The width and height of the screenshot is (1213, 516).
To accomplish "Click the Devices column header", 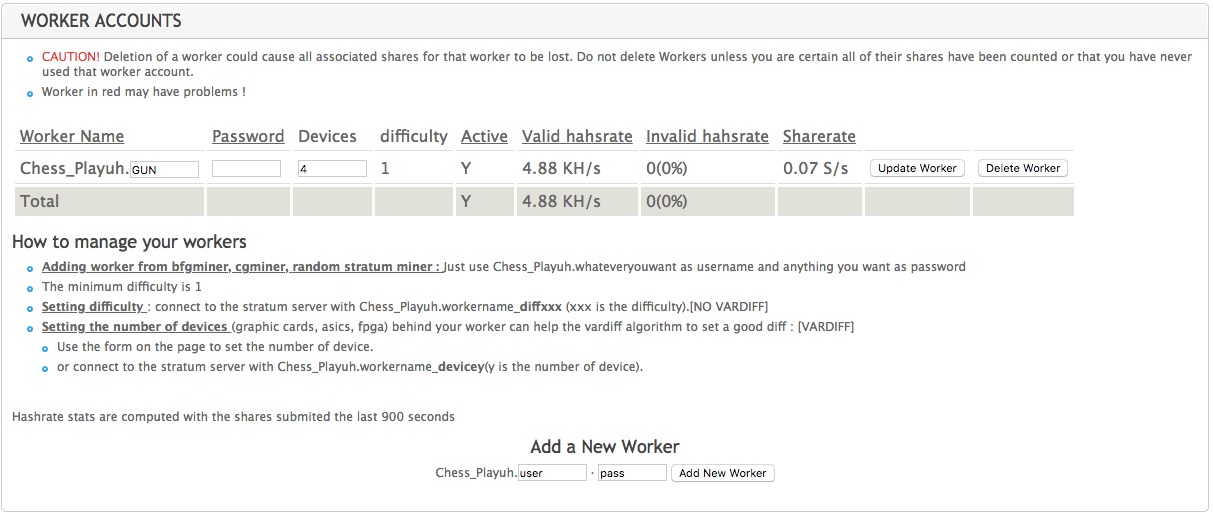I will (327, 136).
